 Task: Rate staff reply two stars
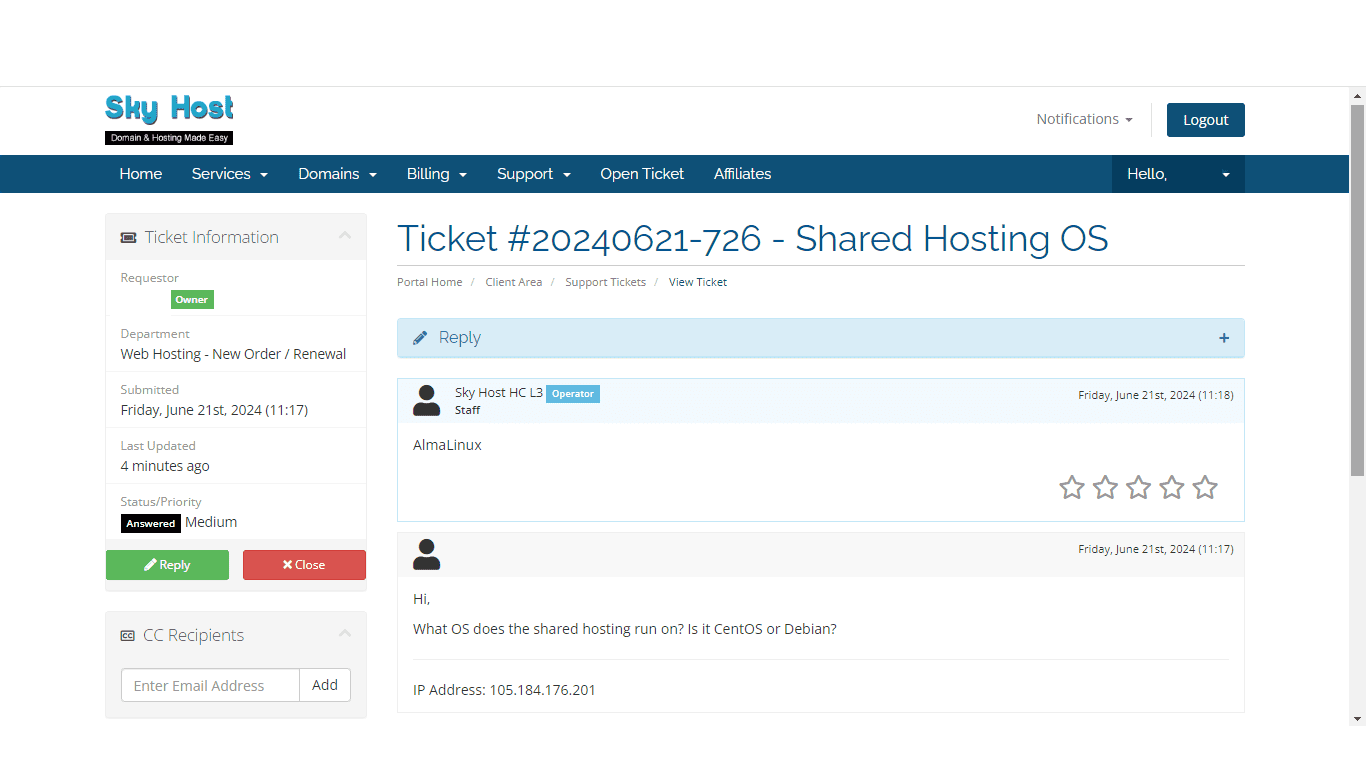click(1105, 487)
